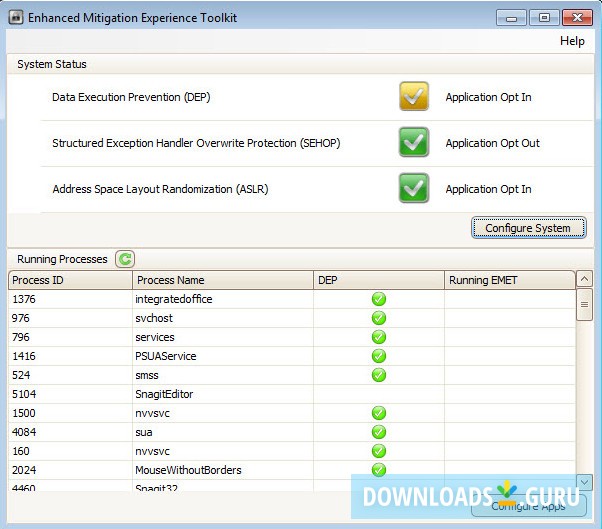Click process ID 976

(21, 318)
